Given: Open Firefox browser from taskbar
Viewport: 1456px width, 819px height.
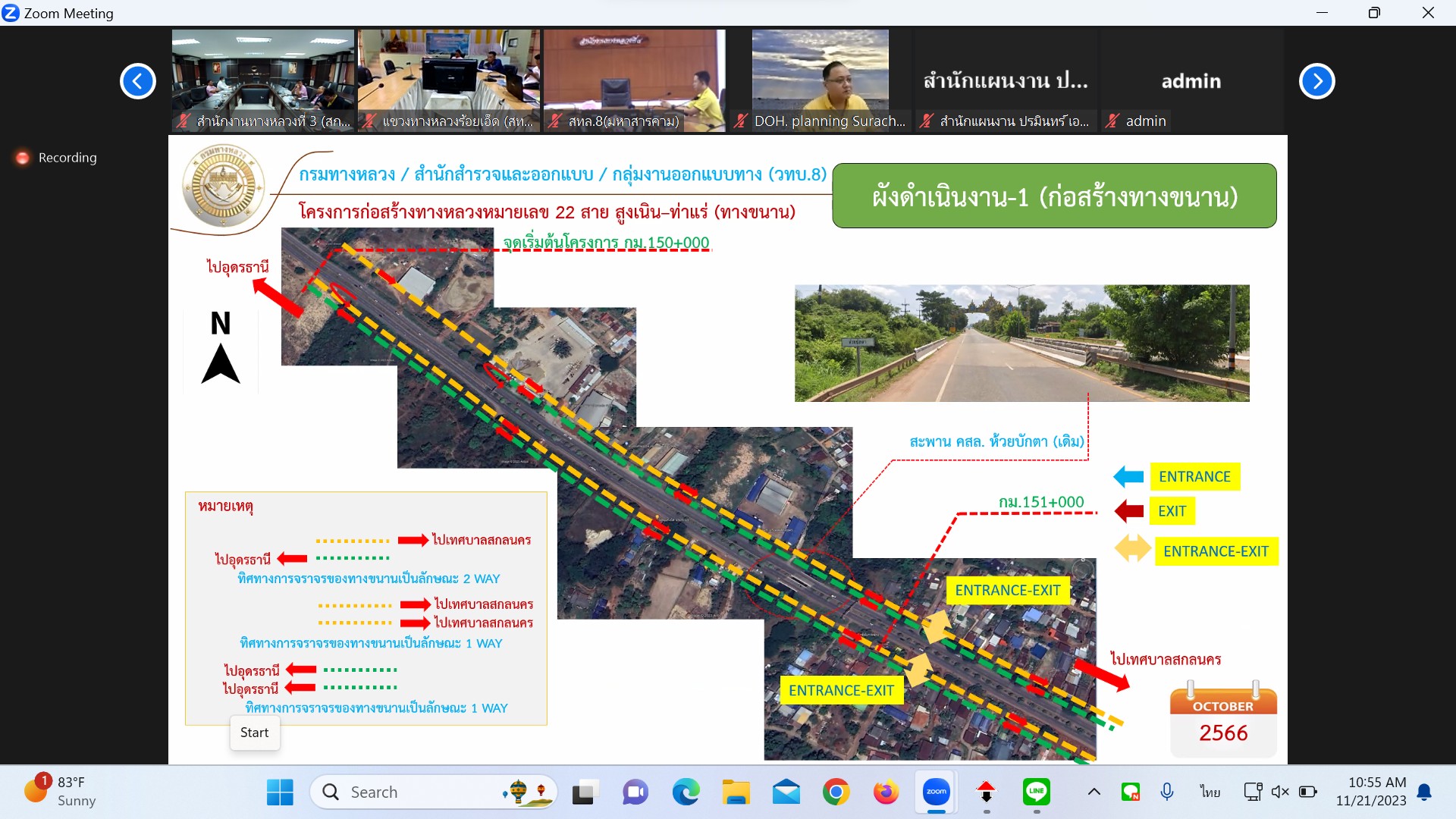Looking at the screenshot, I should [x=886, y=792].
